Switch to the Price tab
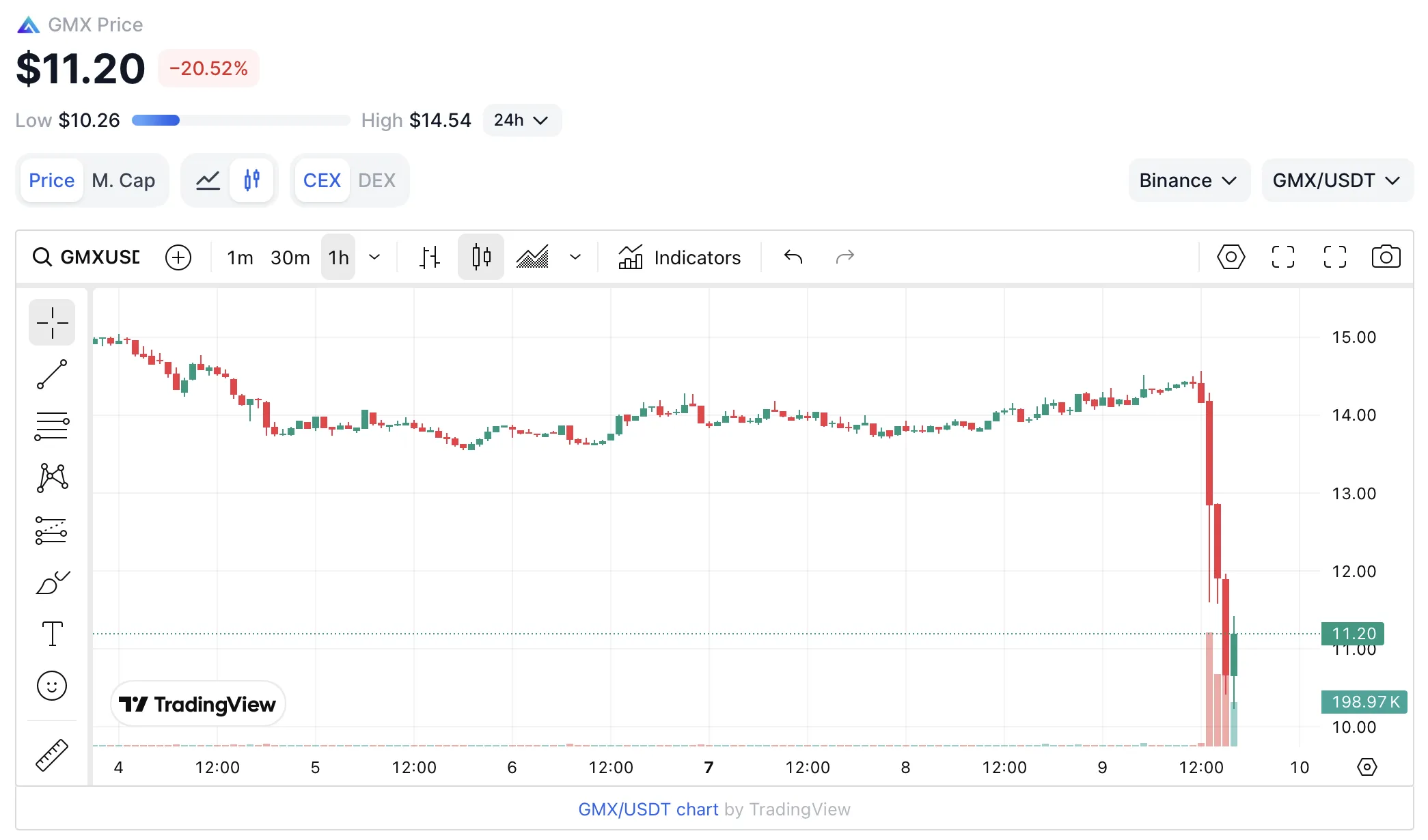 [52, 180]
